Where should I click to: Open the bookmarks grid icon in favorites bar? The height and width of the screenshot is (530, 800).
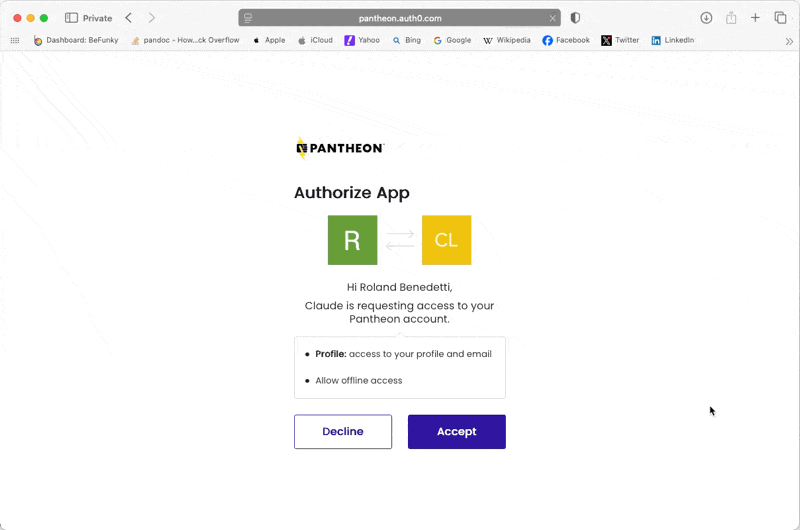click(x=15, y=41)
